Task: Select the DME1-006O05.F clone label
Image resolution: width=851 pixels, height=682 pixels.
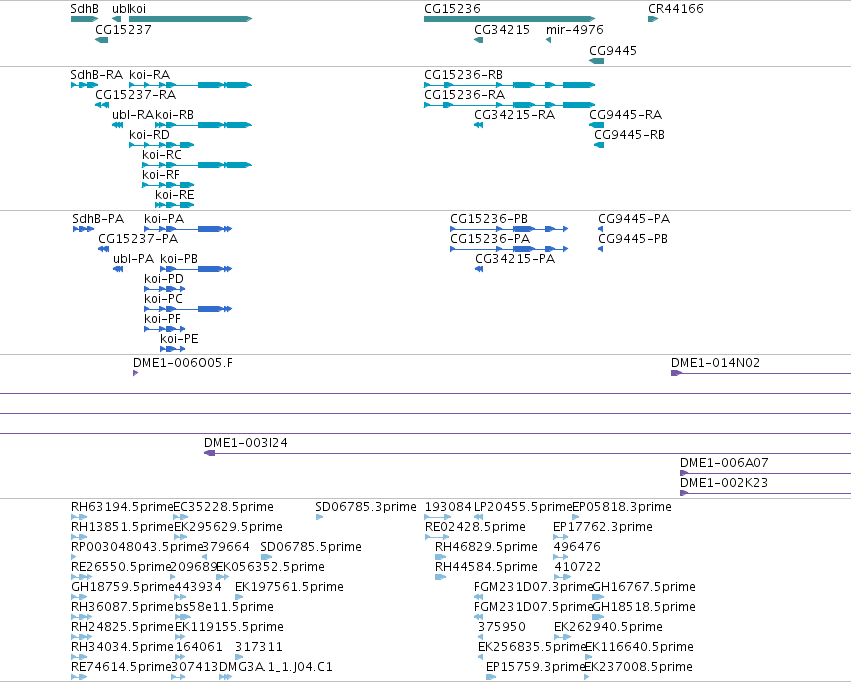Action: pos(183,364)
